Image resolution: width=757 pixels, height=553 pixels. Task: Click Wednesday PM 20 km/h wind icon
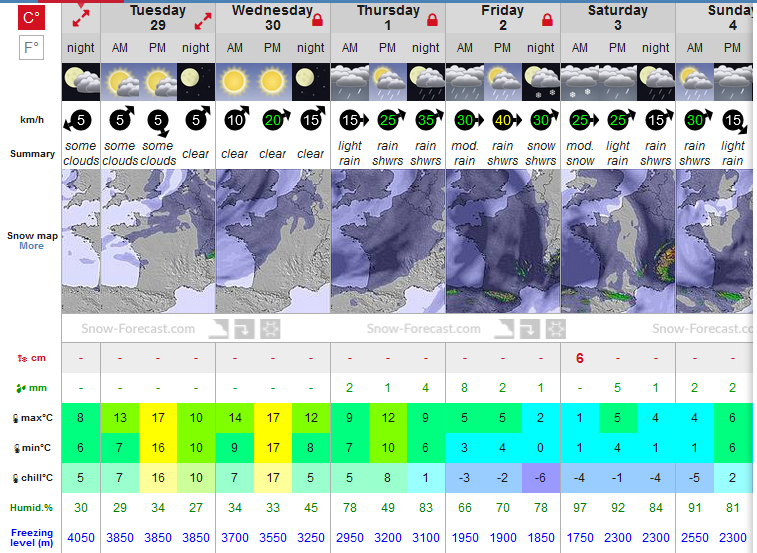tap(276, 119)
